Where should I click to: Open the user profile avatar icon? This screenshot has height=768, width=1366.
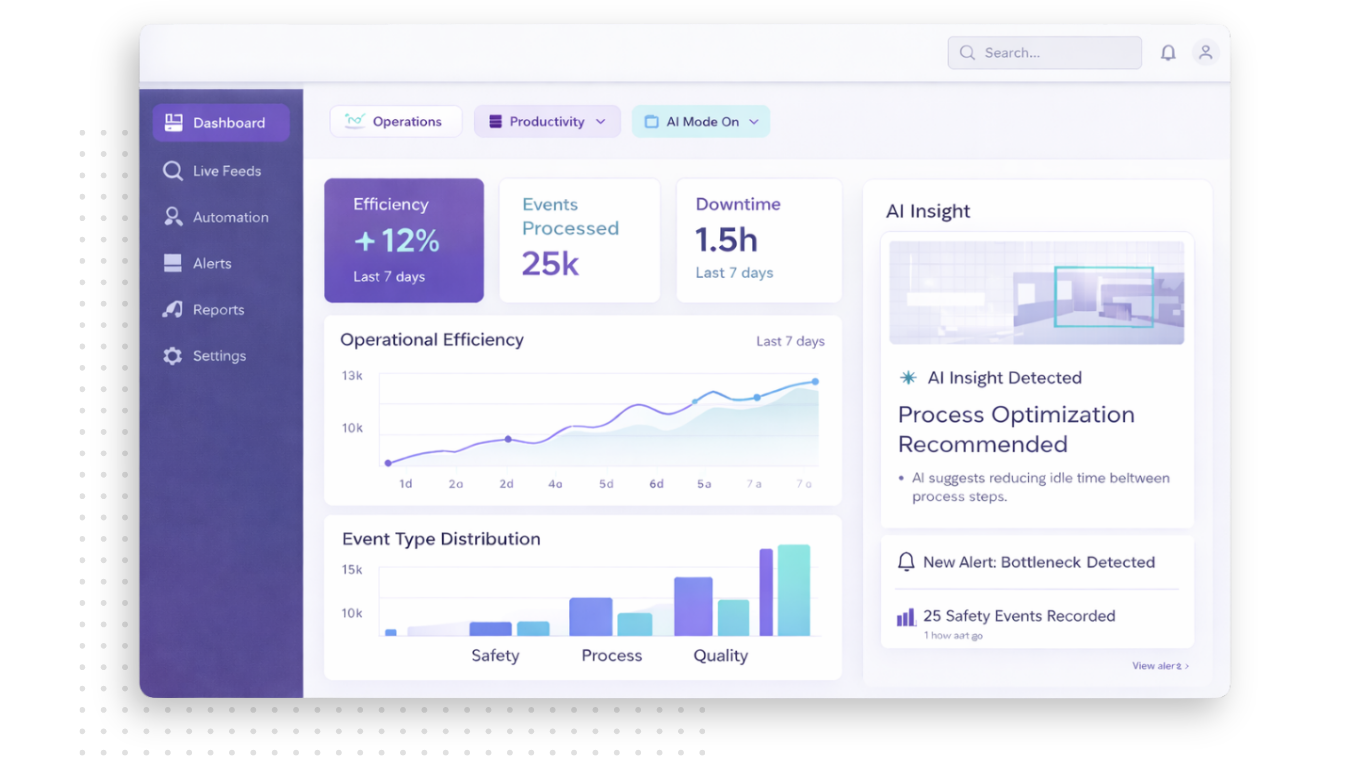point(1205,53)
